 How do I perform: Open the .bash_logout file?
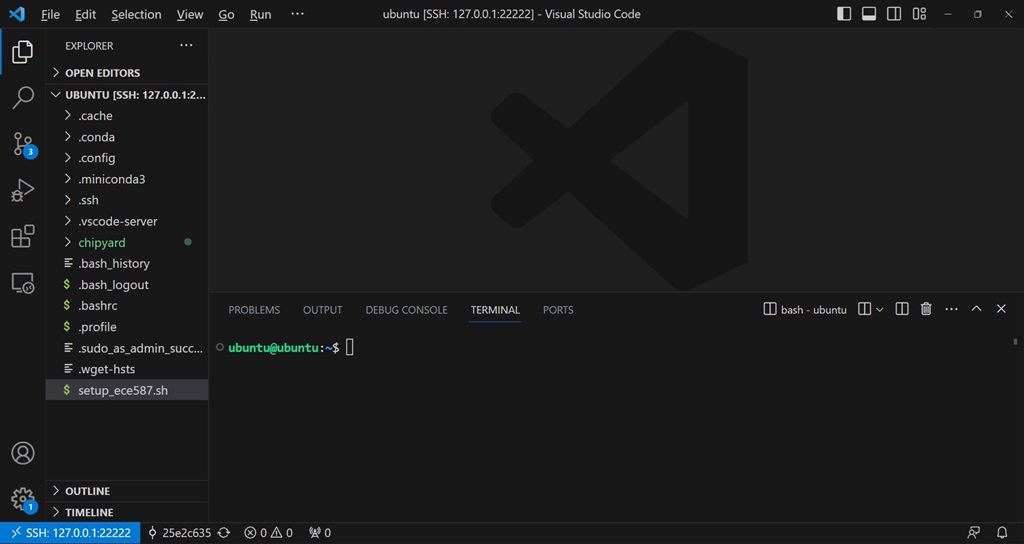point(127,285)
